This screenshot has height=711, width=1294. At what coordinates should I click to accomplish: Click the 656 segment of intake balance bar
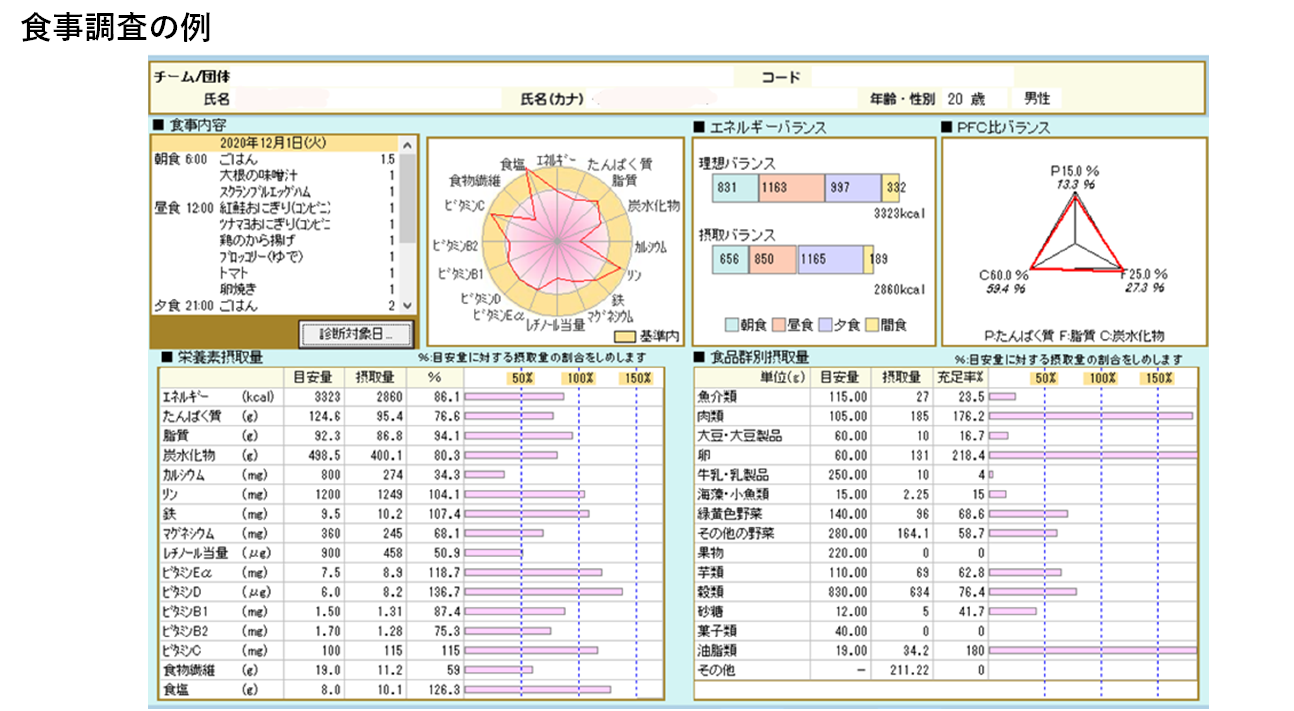[x=731, y=260]
